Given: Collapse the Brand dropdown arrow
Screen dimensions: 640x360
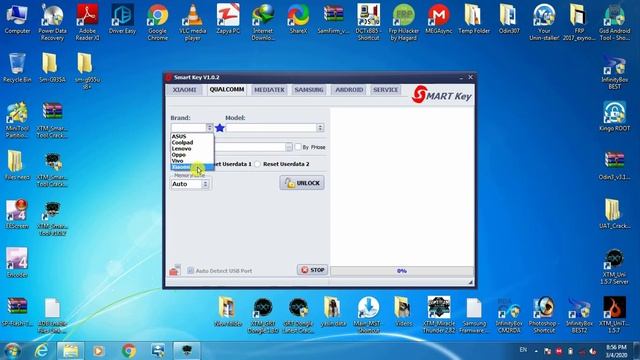Looking at the screenshot, I should (x=209, y=128).
